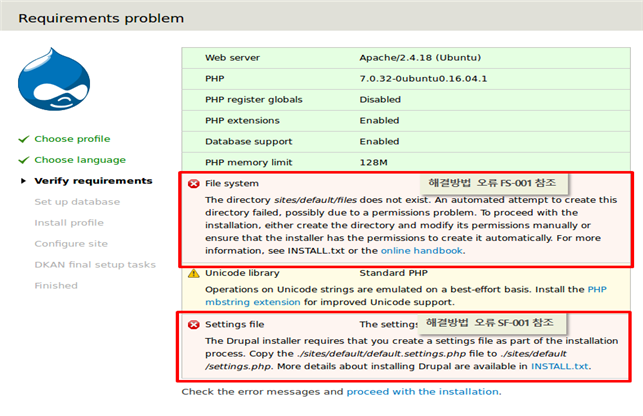This screenshot has width=643, height=416.
Task: Click proceed with the installation link
Action: click(422, 392)
